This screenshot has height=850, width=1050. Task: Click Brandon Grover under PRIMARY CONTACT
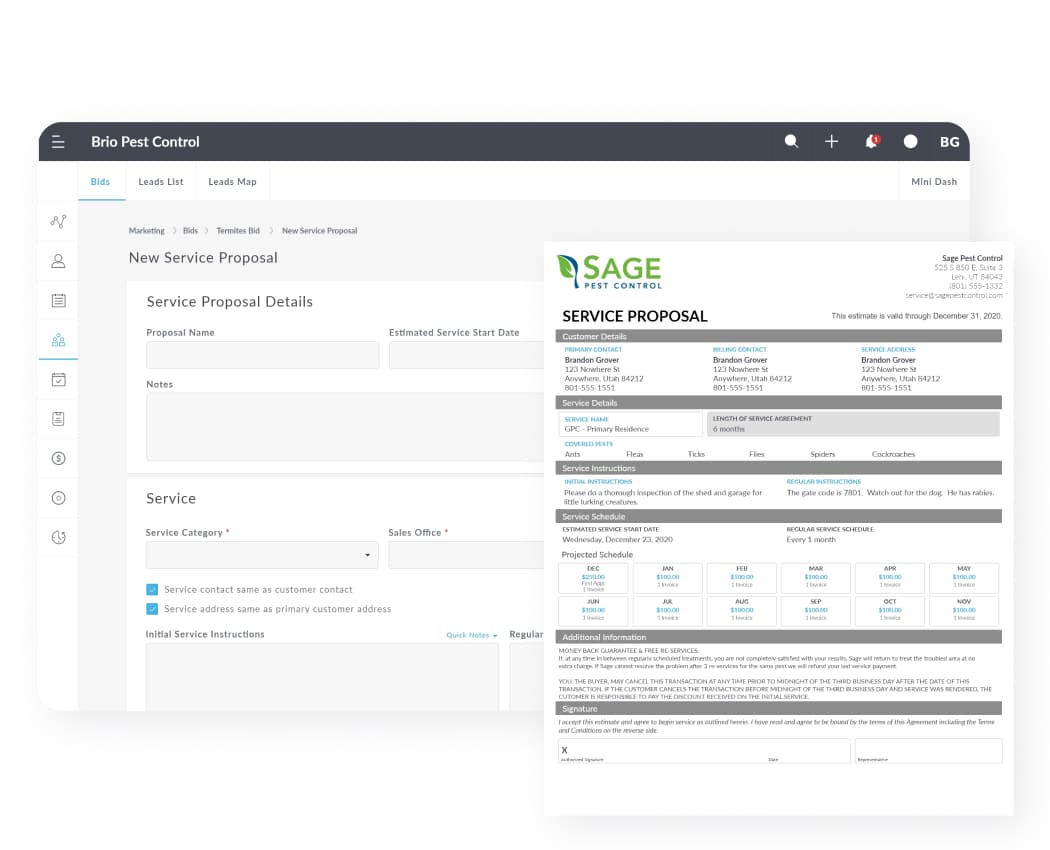pyautogui.click(x=592, y=360)
